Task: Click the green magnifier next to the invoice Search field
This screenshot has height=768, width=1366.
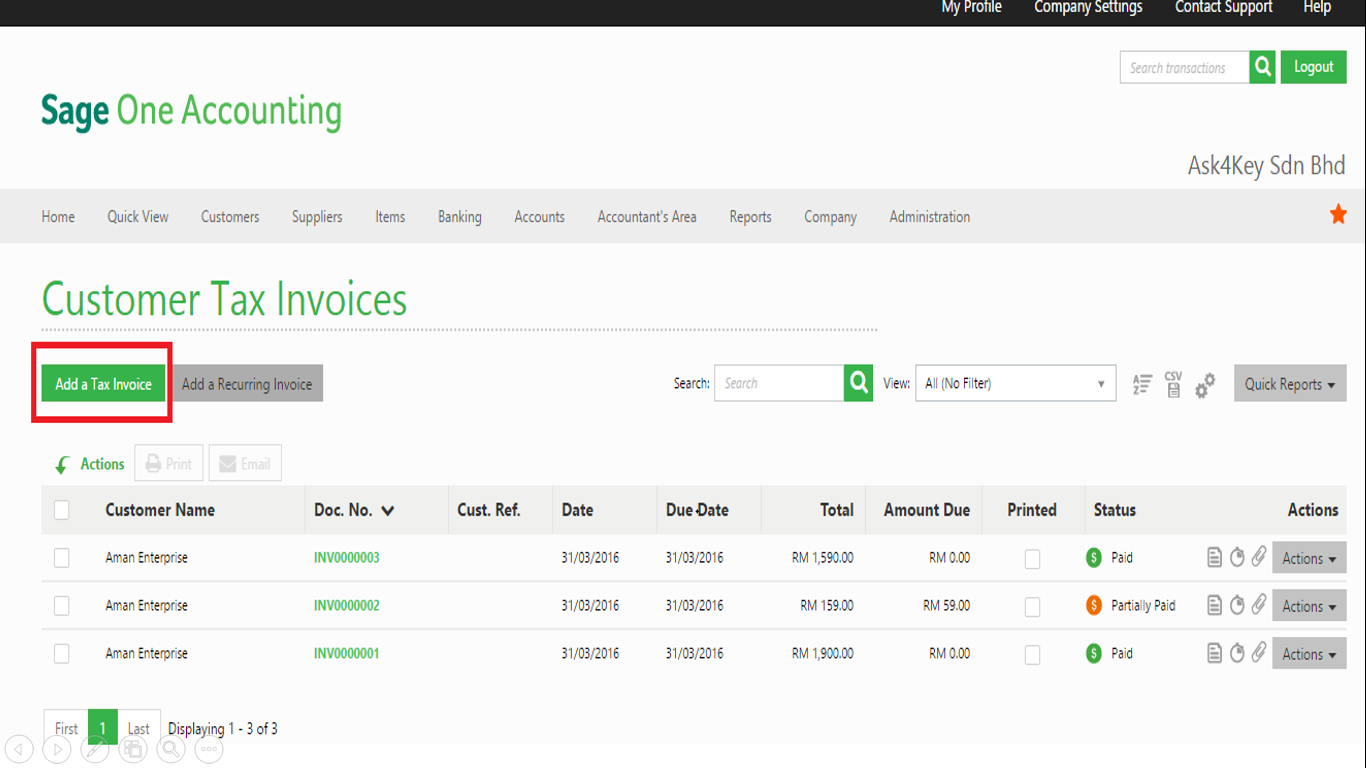Action: click(x=858, y=383)
